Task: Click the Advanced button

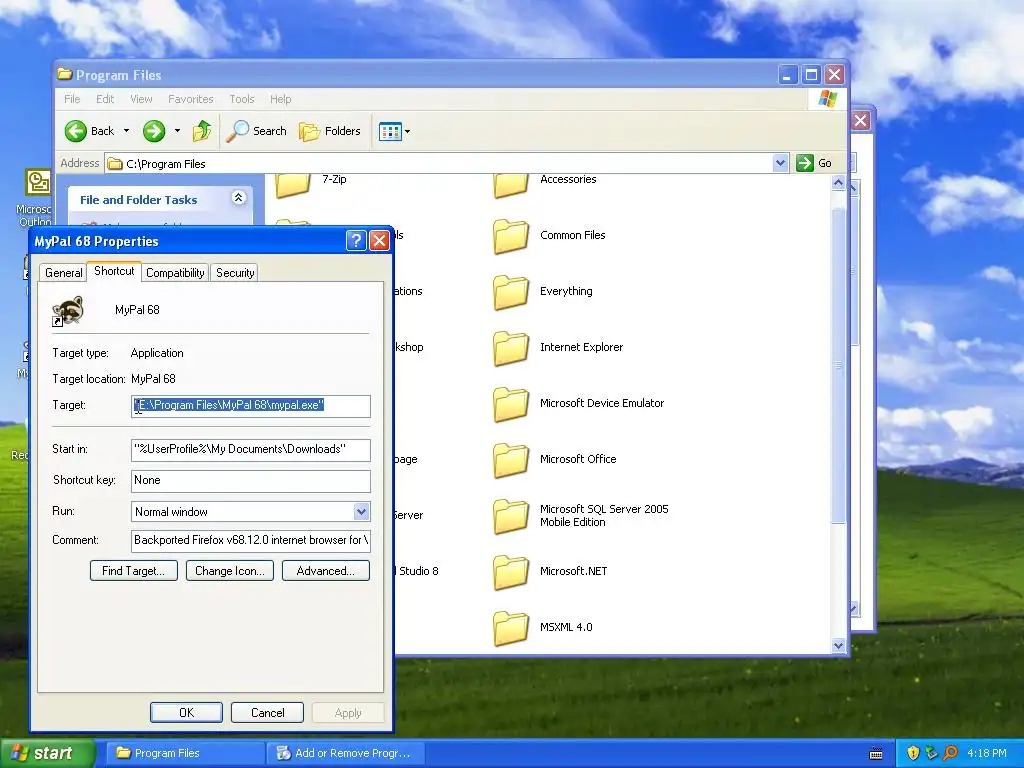Action: tap(326, 571)
